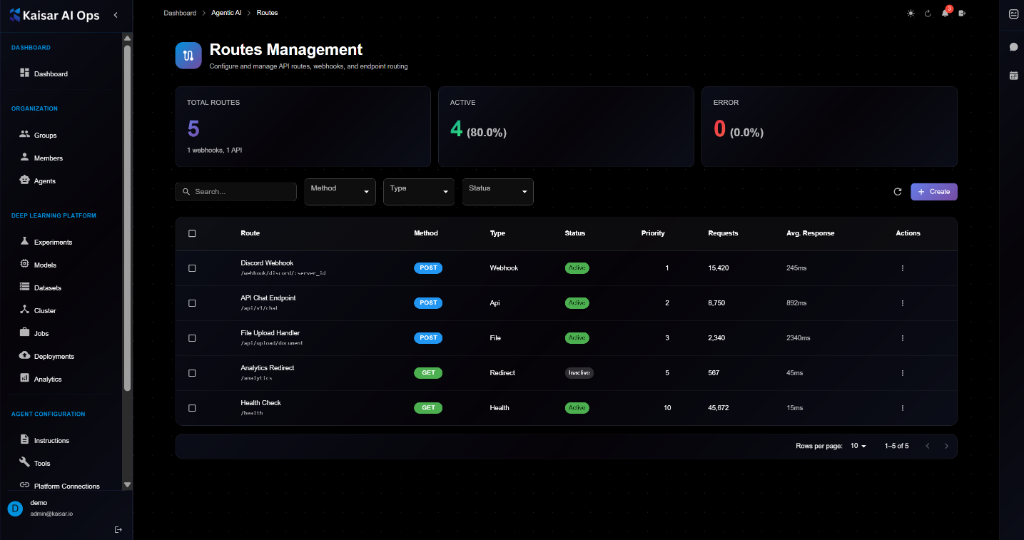
Task: Click the demo user avatar
Action: (x=15, y=508)
